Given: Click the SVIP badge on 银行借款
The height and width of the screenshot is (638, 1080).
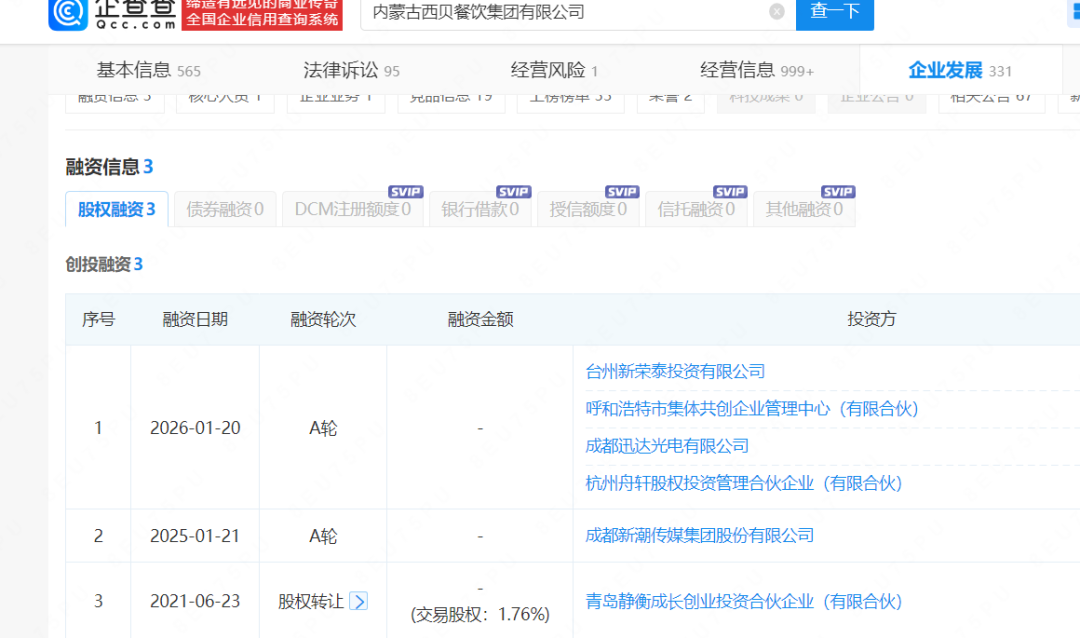Looking at the screenshot, I should click(x=512, y=191).
